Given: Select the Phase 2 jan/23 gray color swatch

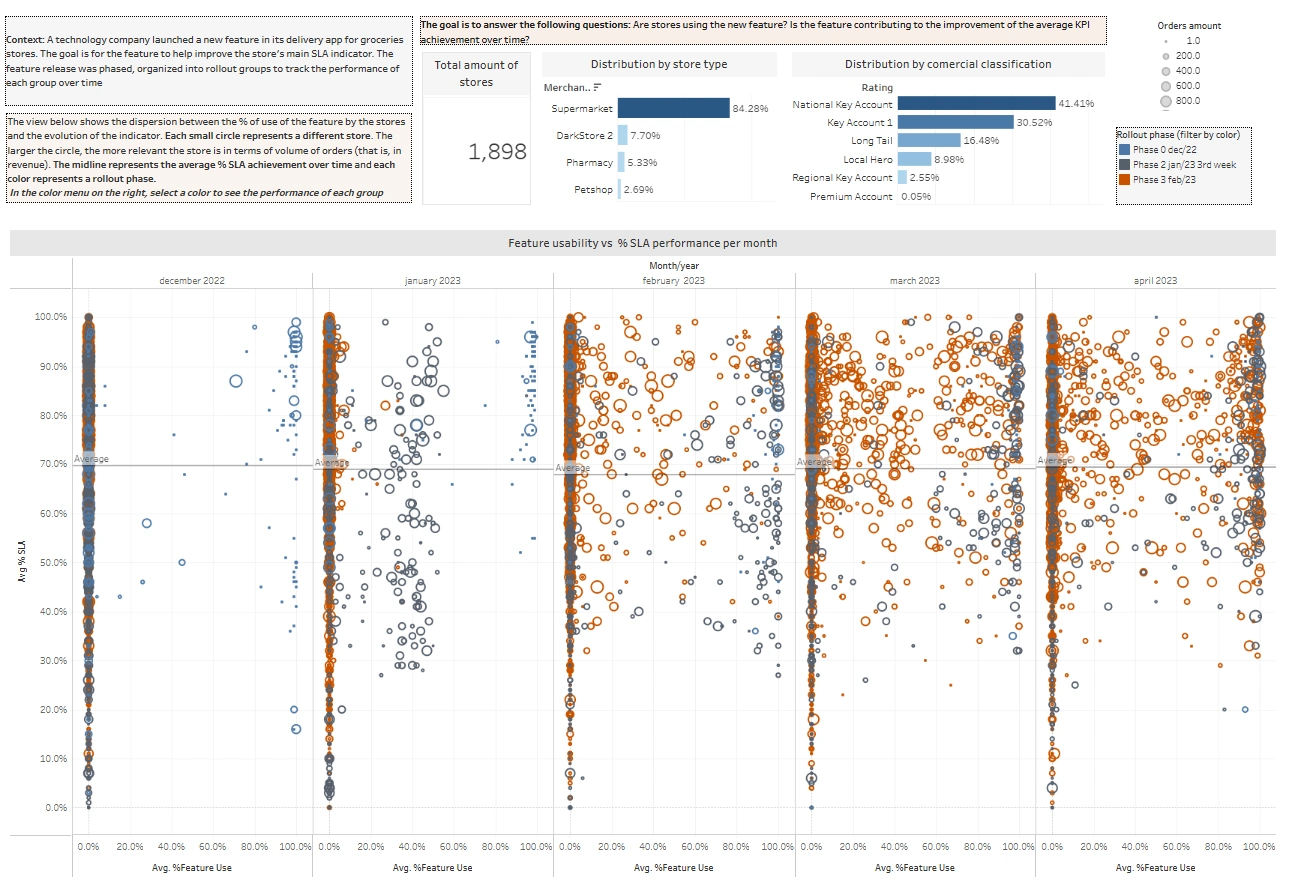Looking at the screenshot, I should (x=1124, y=164).
